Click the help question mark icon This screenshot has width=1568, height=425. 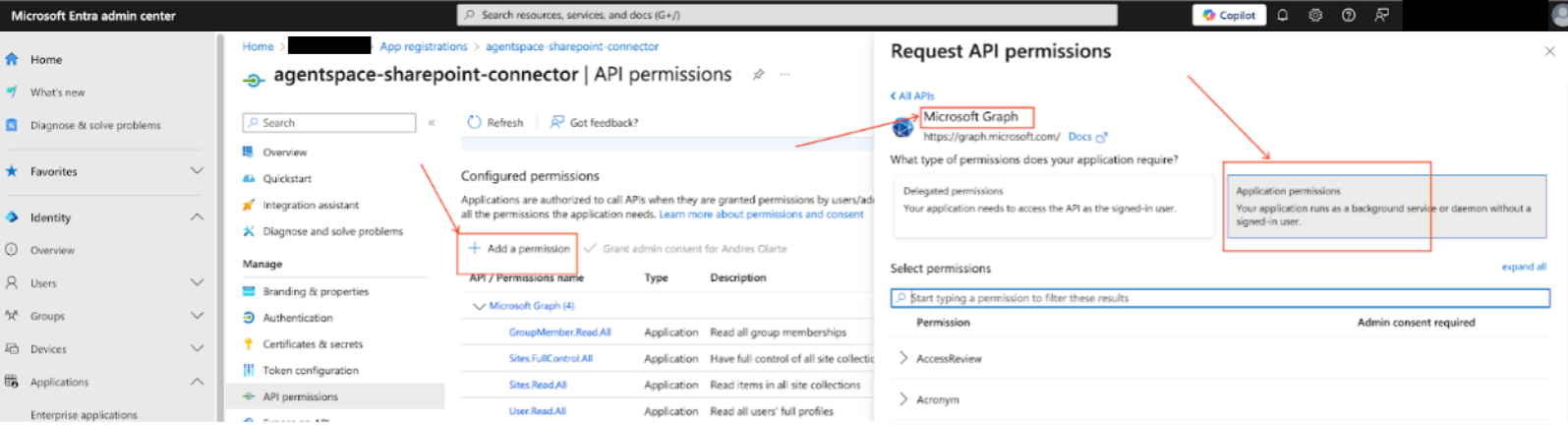click(1349, 15)
